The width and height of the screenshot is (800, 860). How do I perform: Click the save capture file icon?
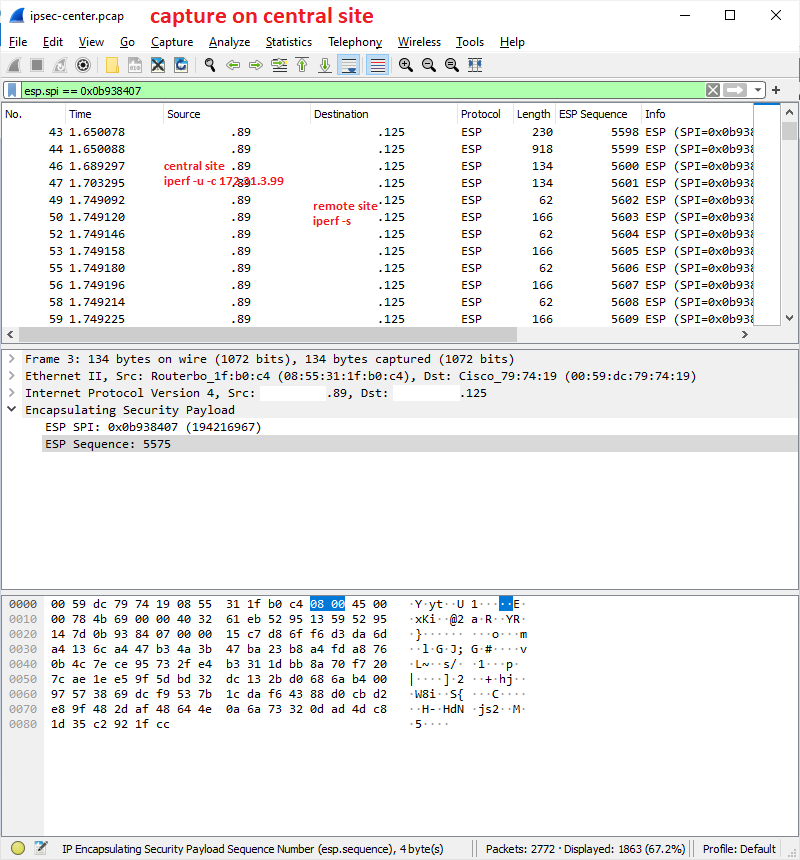[x=135, y=65]
